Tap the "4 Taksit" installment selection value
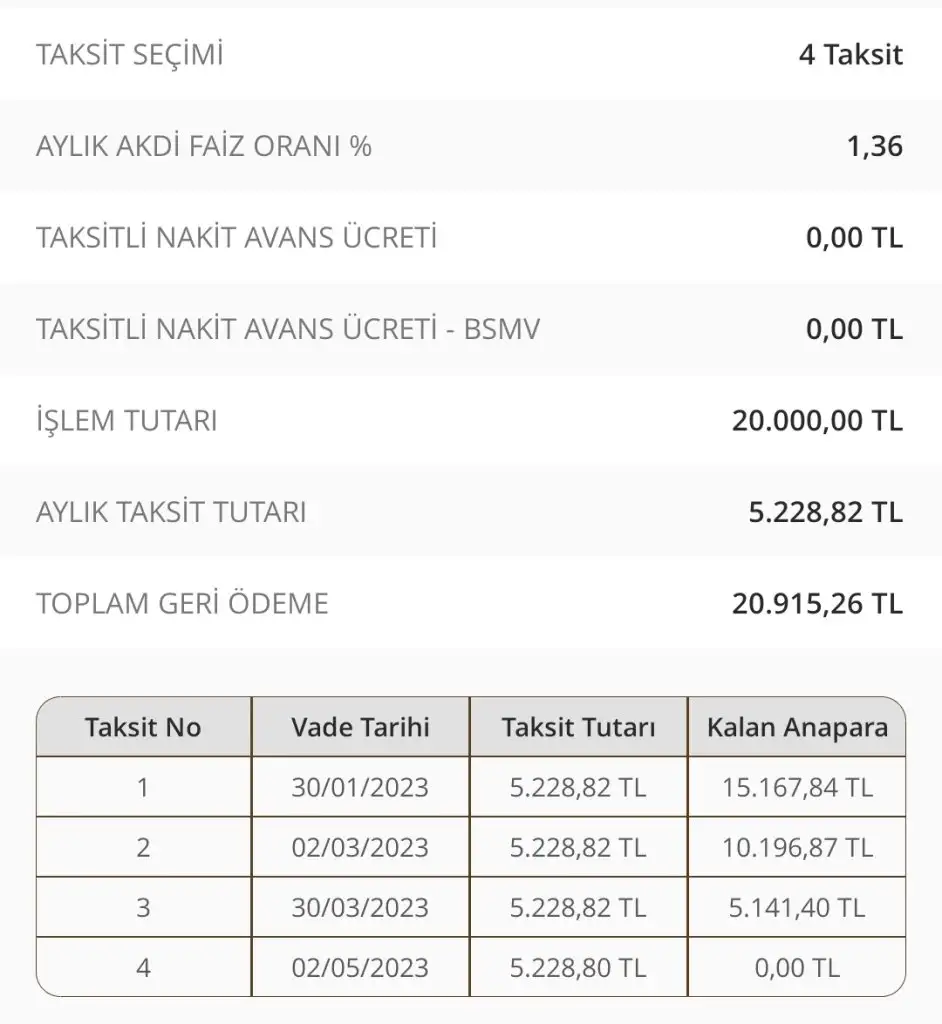 [850, 55]
